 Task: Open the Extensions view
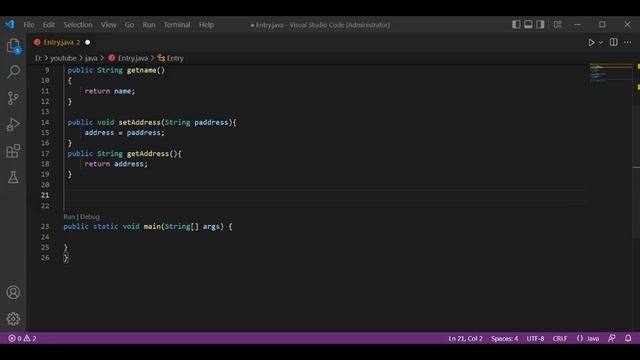13,151
